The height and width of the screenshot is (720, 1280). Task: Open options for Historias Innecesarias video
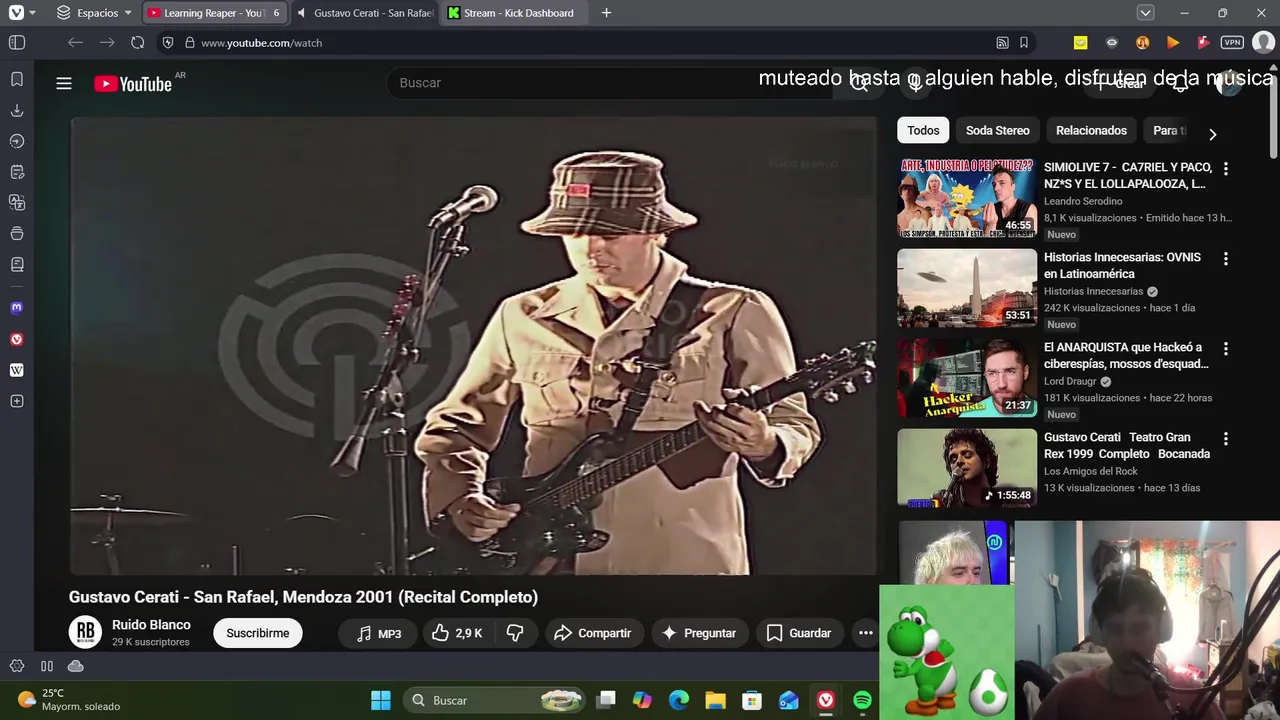1226,259
